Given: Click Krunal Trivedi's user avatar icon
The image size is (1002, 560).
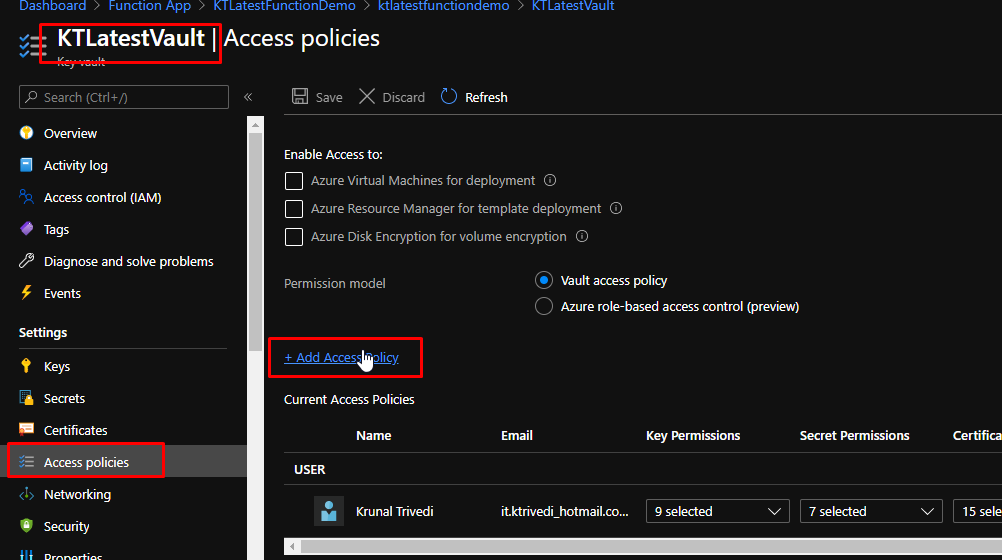Looking at the screenshot, I should pos(328,511).
